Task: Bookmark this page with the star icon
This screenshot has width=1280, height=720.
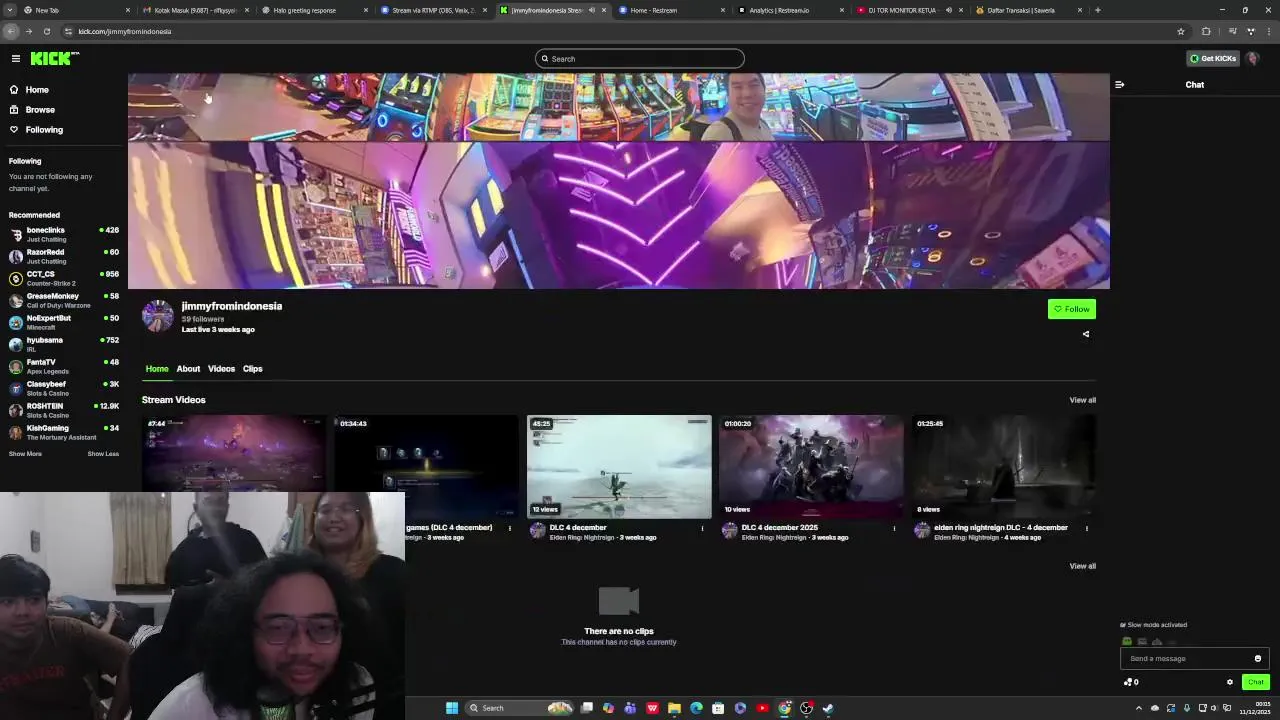Action: pos(1181,31)
